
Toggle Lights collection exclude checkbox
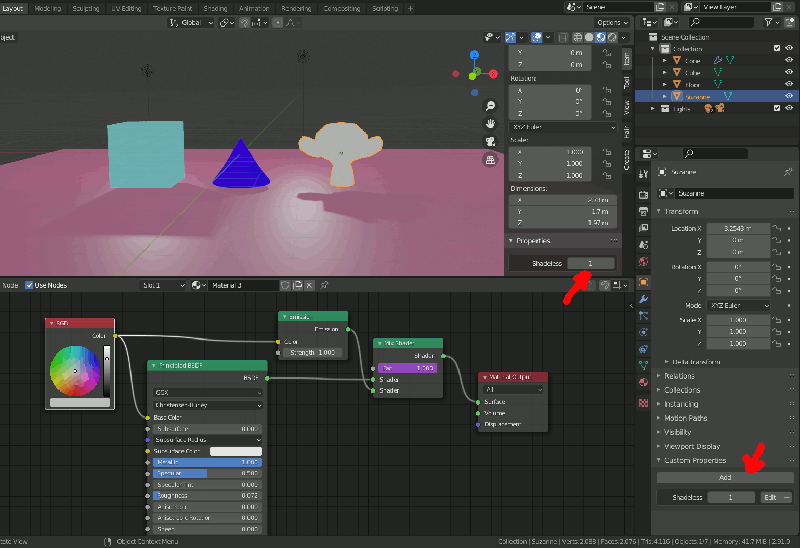point(777,108)
